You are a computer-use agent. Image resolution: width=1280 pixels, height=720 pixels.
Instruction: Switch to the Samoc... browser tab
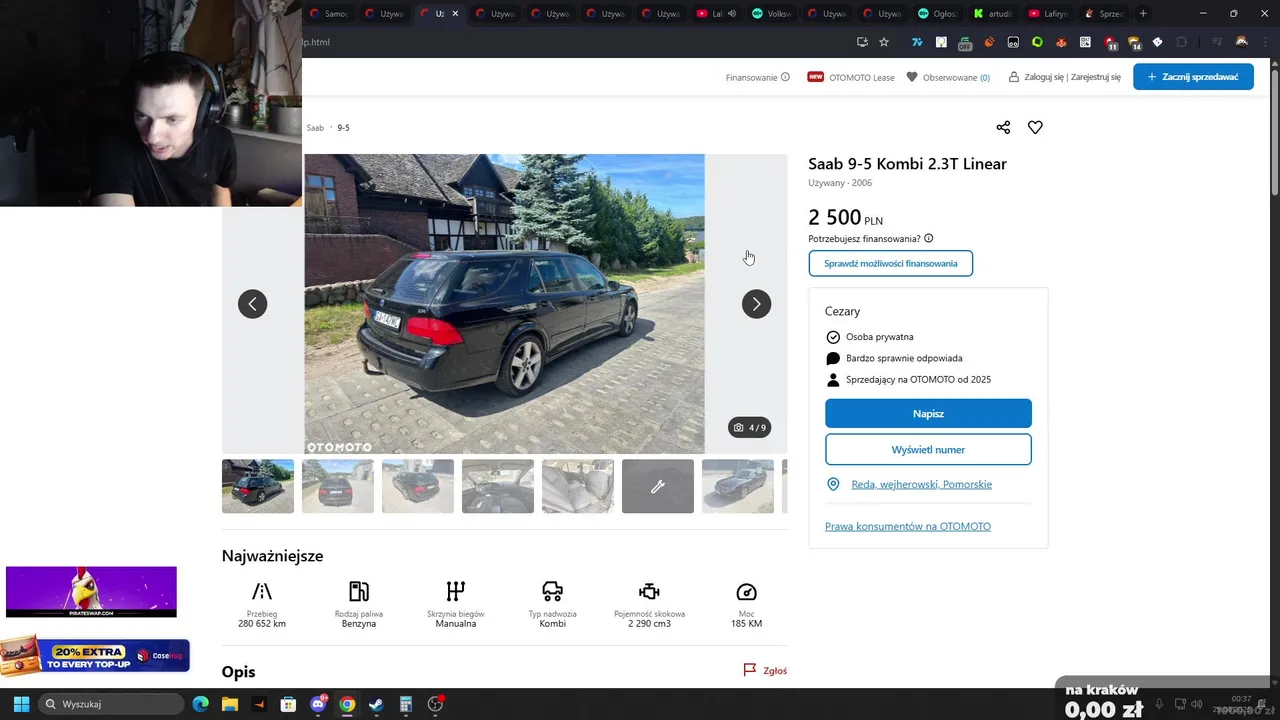click(x=330, y=13)
